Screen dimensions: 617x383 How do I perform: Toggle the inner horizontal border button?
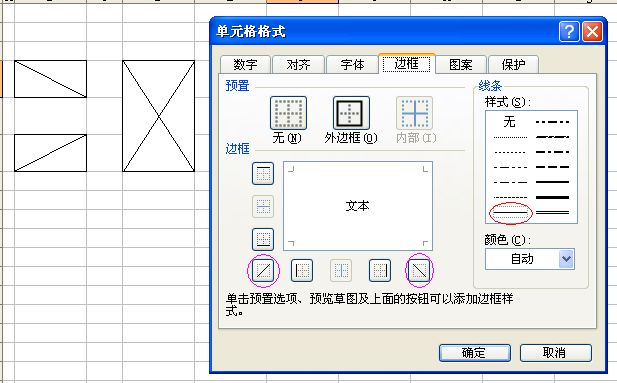(x=263, y=206)
